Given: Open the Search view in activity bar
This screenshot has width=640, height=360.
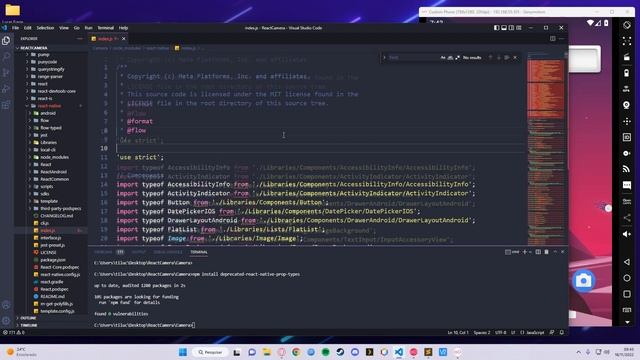Looking at the screenshot, I should 6,56.
